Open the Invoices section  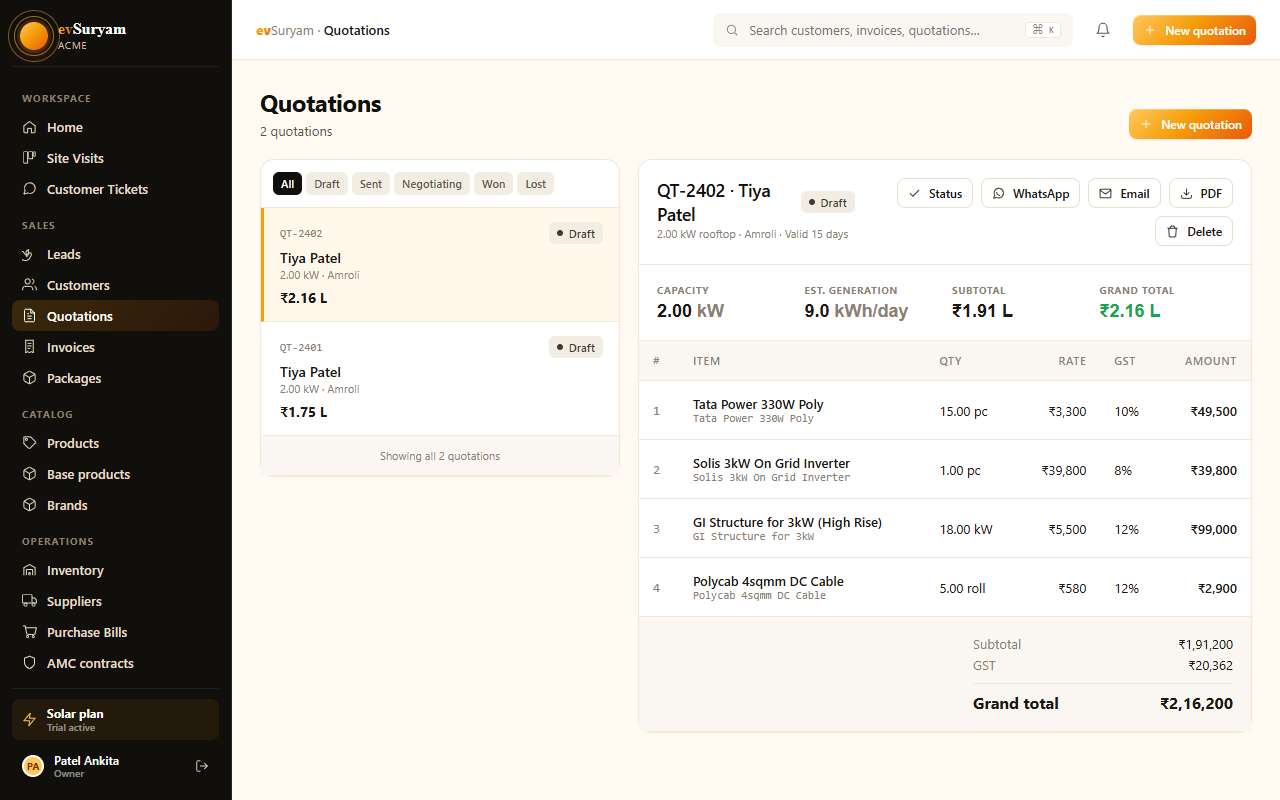pyautogui.click(x=115, y=347)
